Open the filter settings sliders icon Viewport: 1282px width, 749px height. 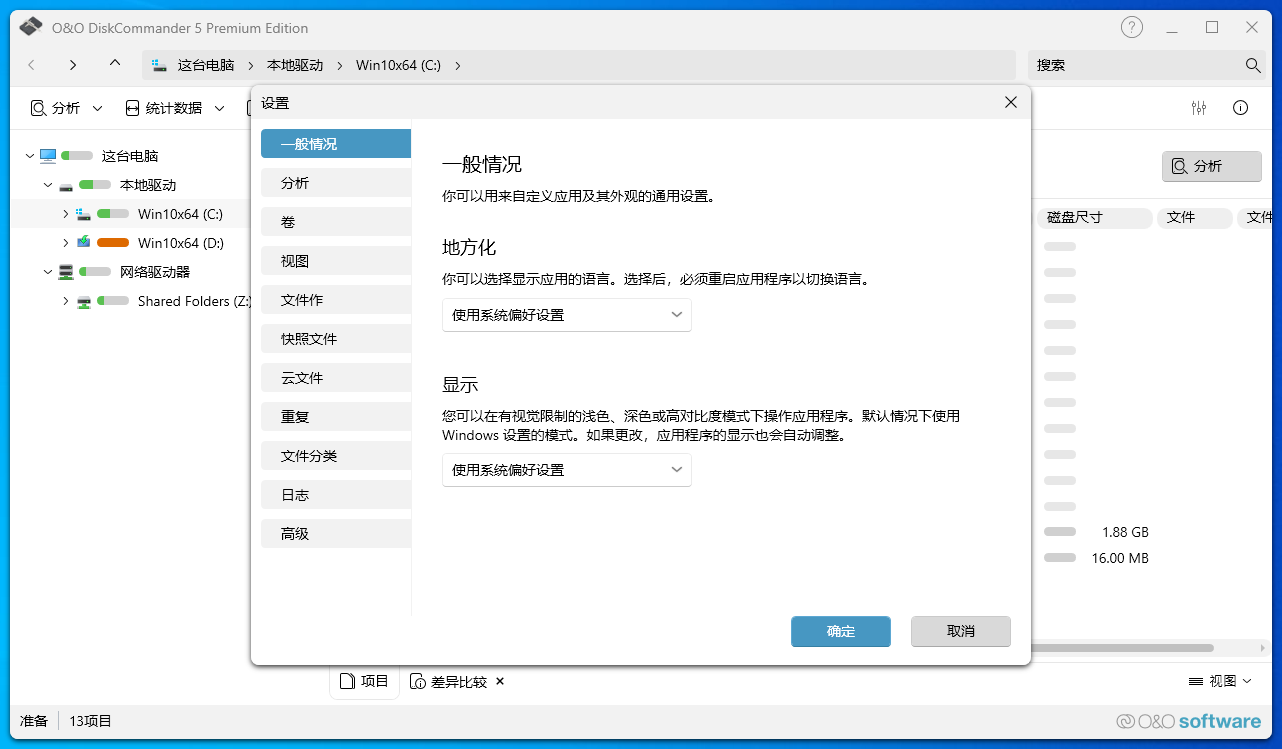point(1199,107)
